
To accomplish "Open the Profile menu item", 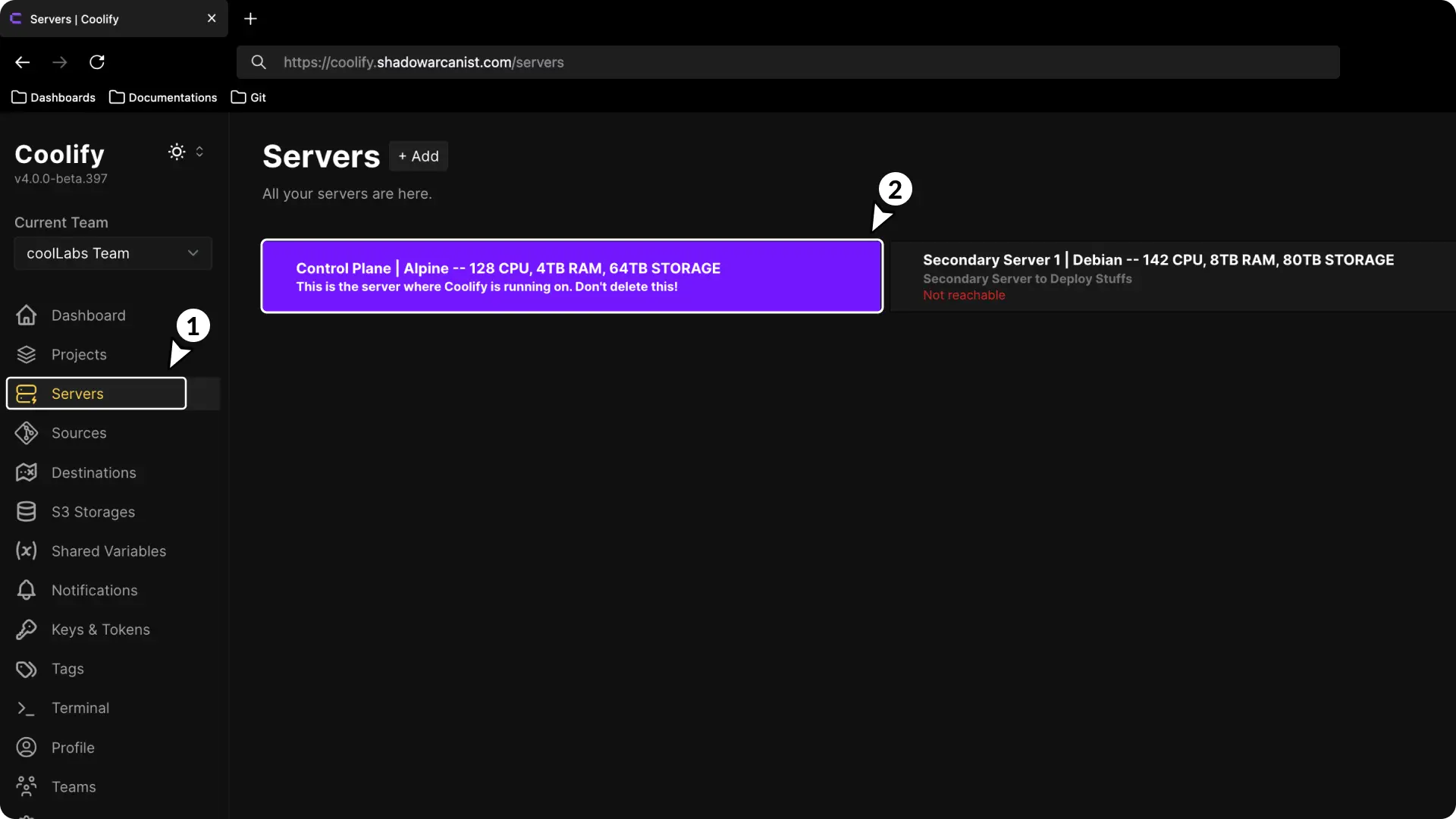I will 73,748.
